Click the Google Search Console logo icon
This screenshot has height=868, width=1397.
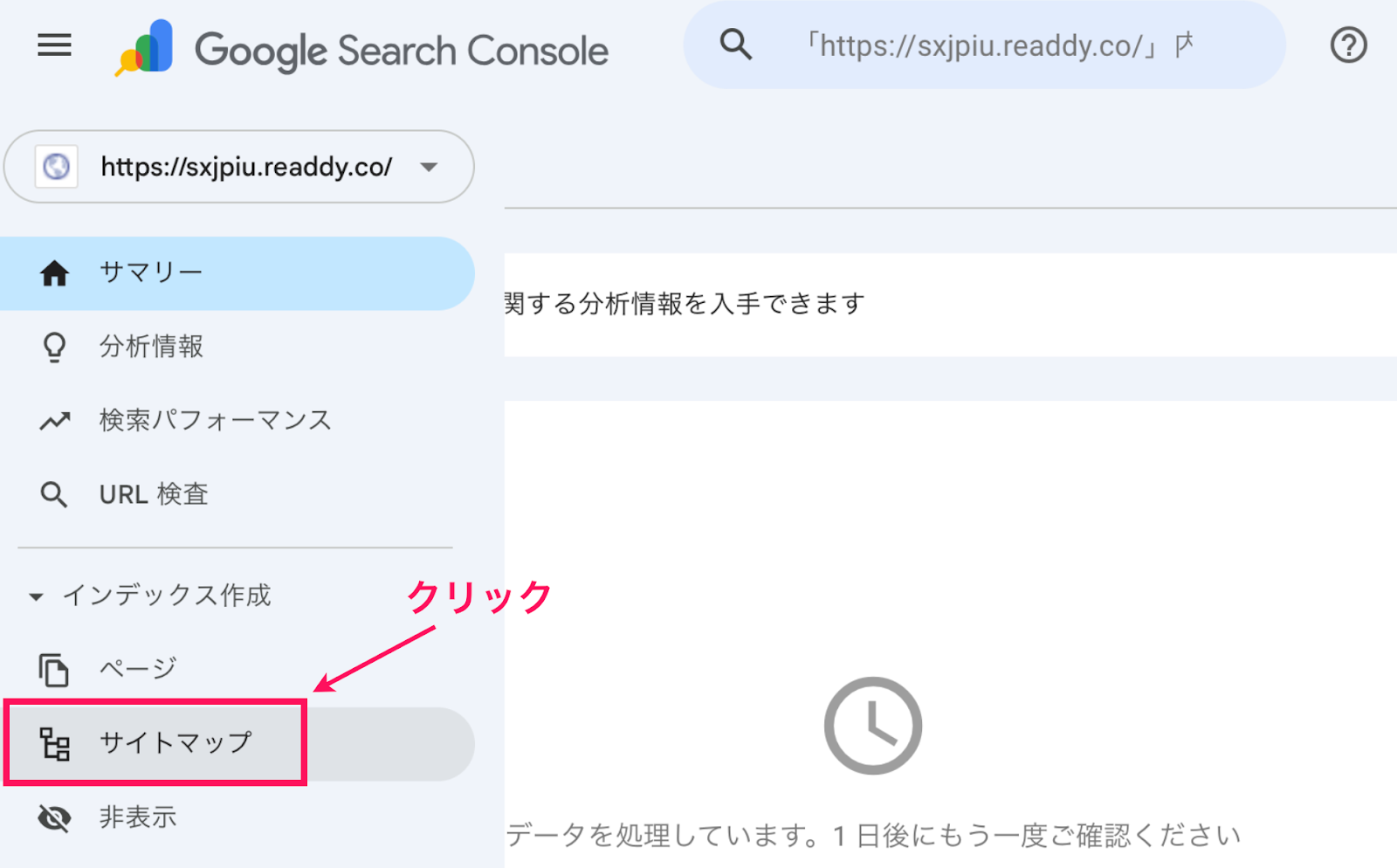(x=144, y=46)
